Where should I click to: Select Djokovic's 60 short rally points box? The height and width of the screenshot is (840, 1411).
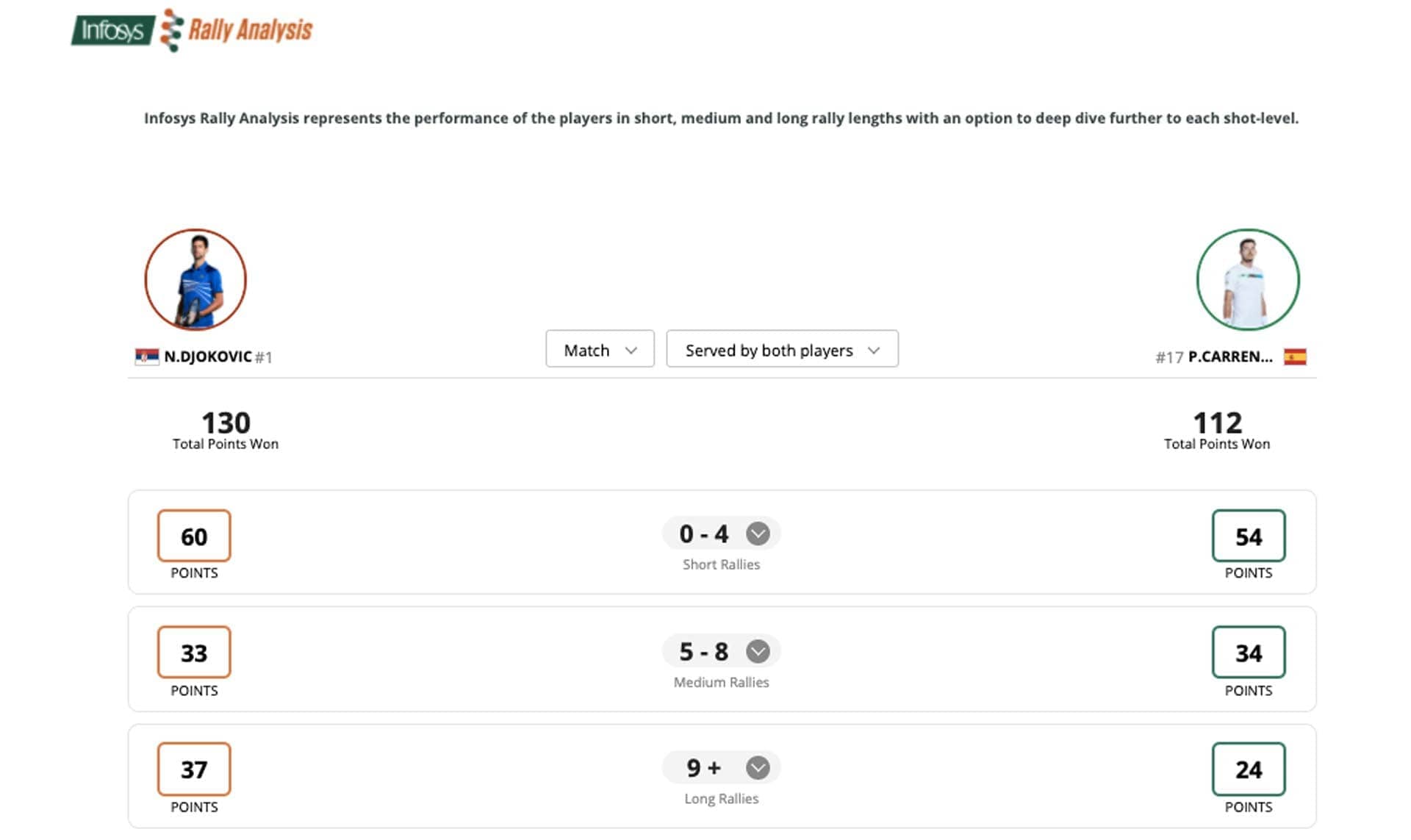tap(194, 536)
